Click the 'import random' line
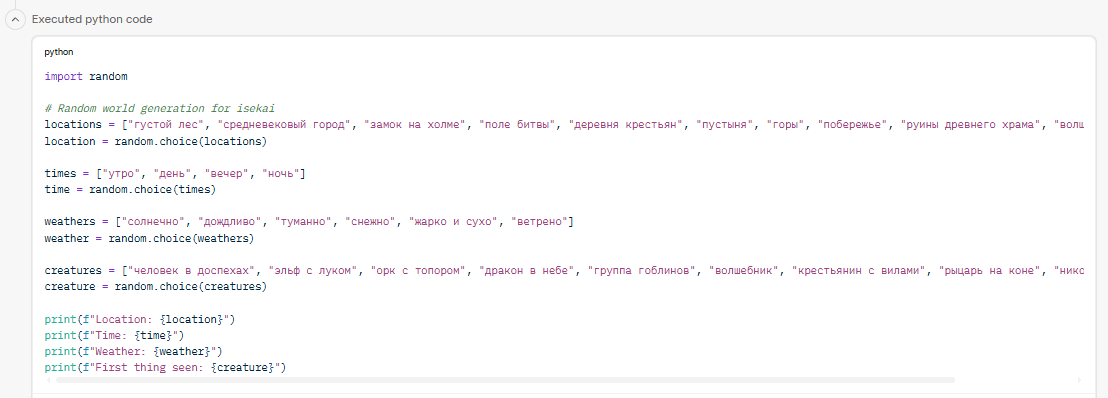The image size is (1108, 398). (x=86, y=76)
